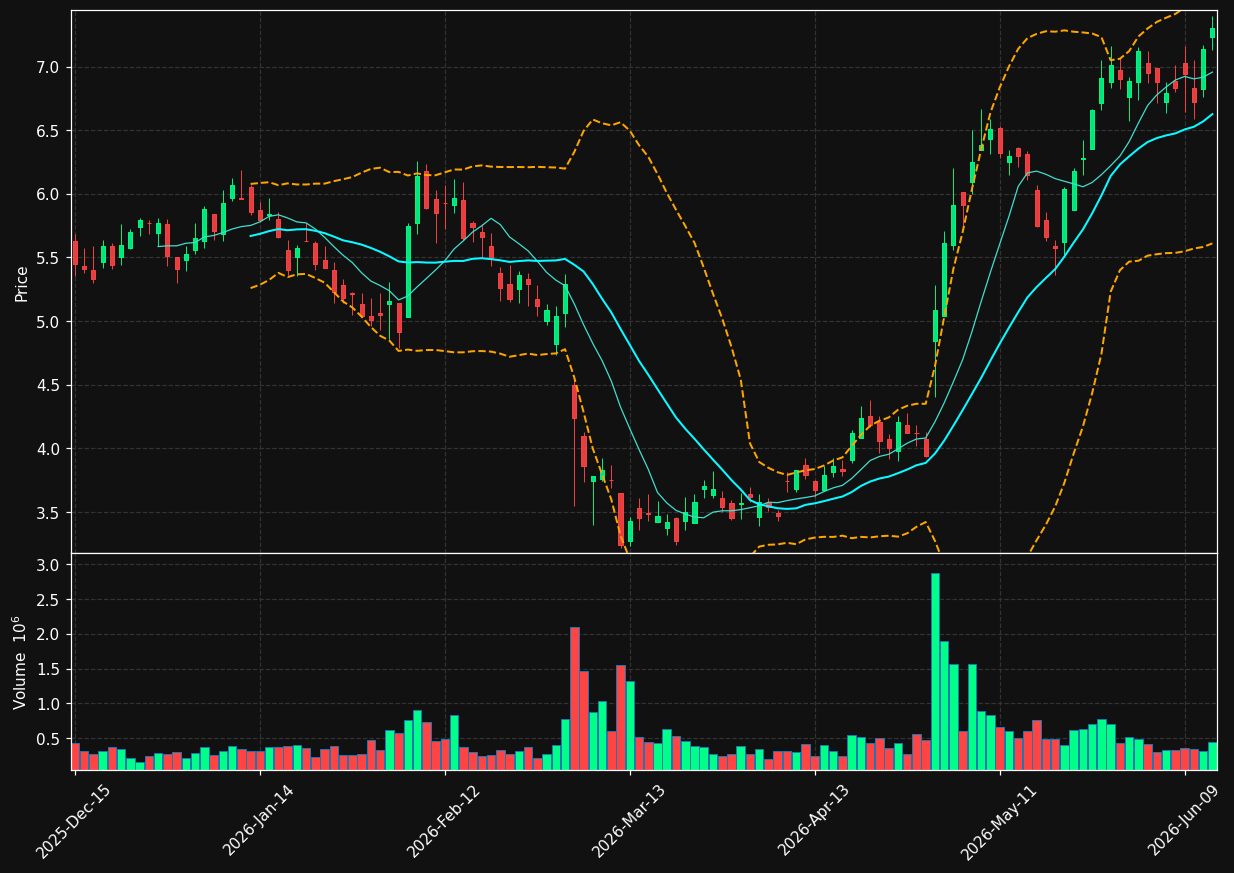Click the 5.0 price tick label
The height and width of the screenshot is (873, 1234).
pos(50,322)
